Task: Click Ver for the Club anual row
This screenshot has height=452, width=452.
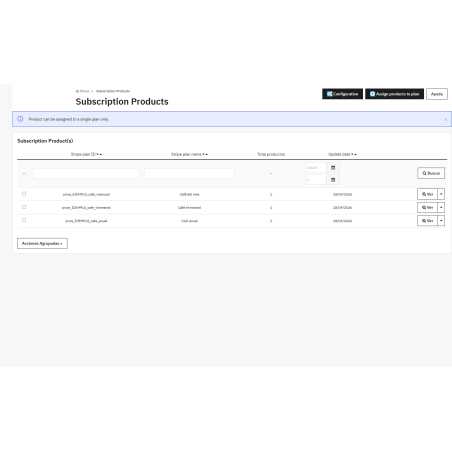Action: [x=427, y=221]
